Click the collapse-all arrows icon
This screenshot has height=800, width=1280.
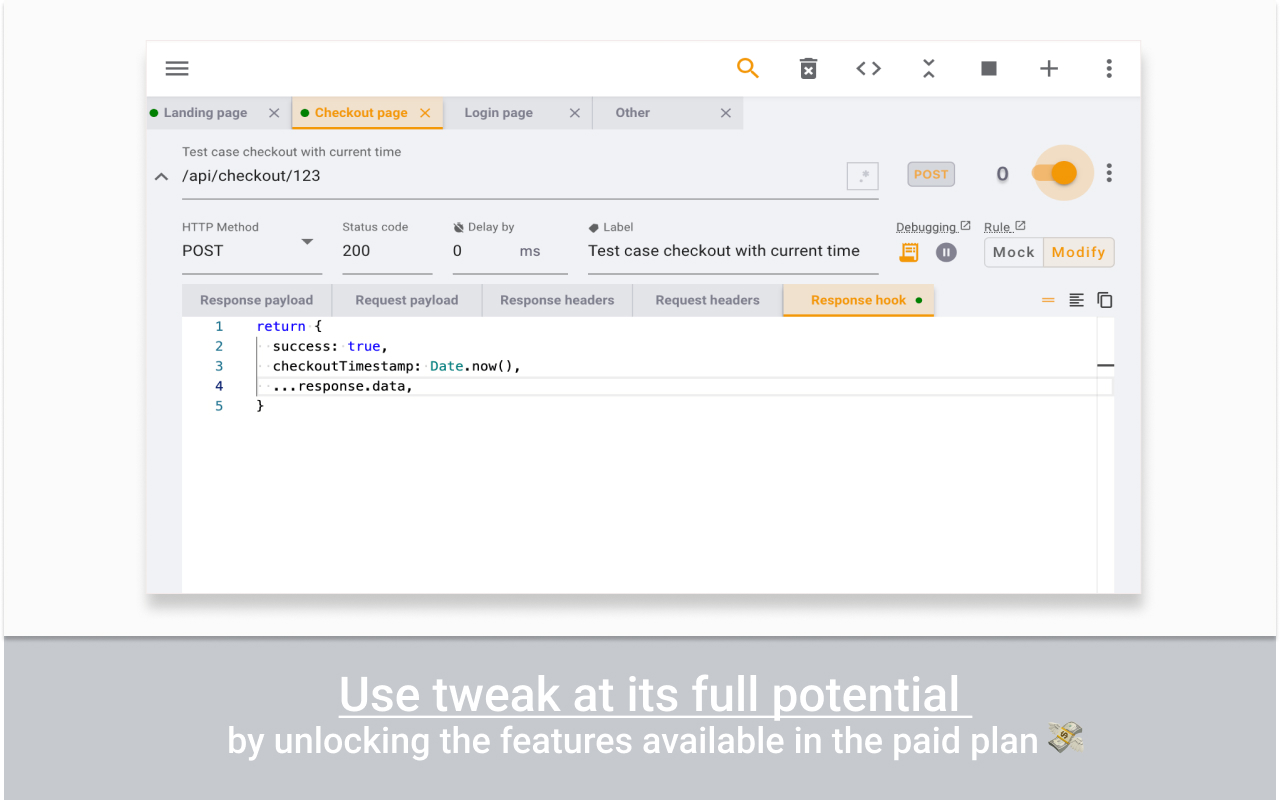pyautogui.click(x=928, y=68)
